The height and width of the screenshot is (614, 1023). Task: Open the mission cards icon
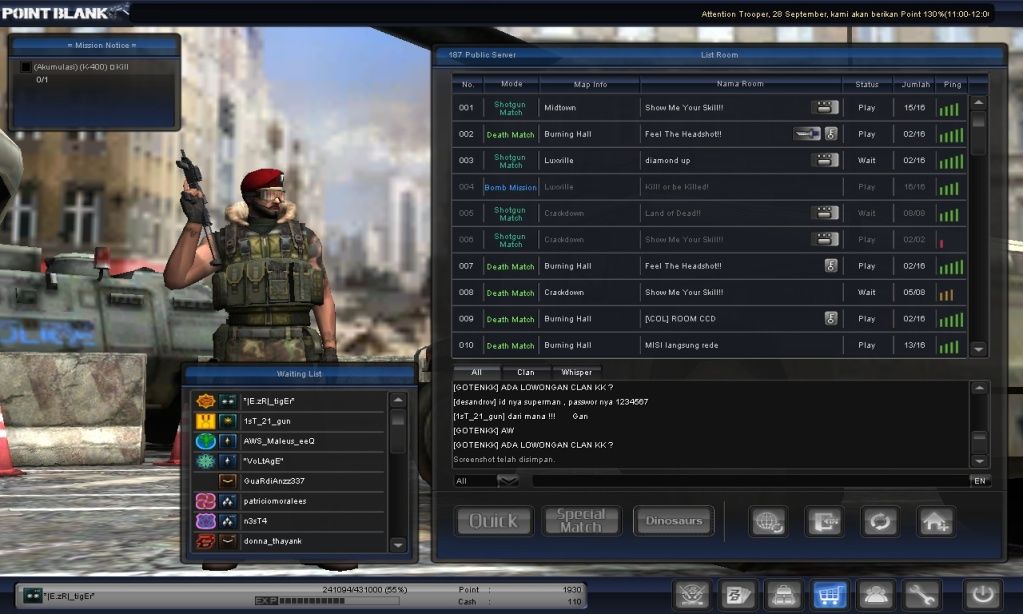[x=738, y=594]
